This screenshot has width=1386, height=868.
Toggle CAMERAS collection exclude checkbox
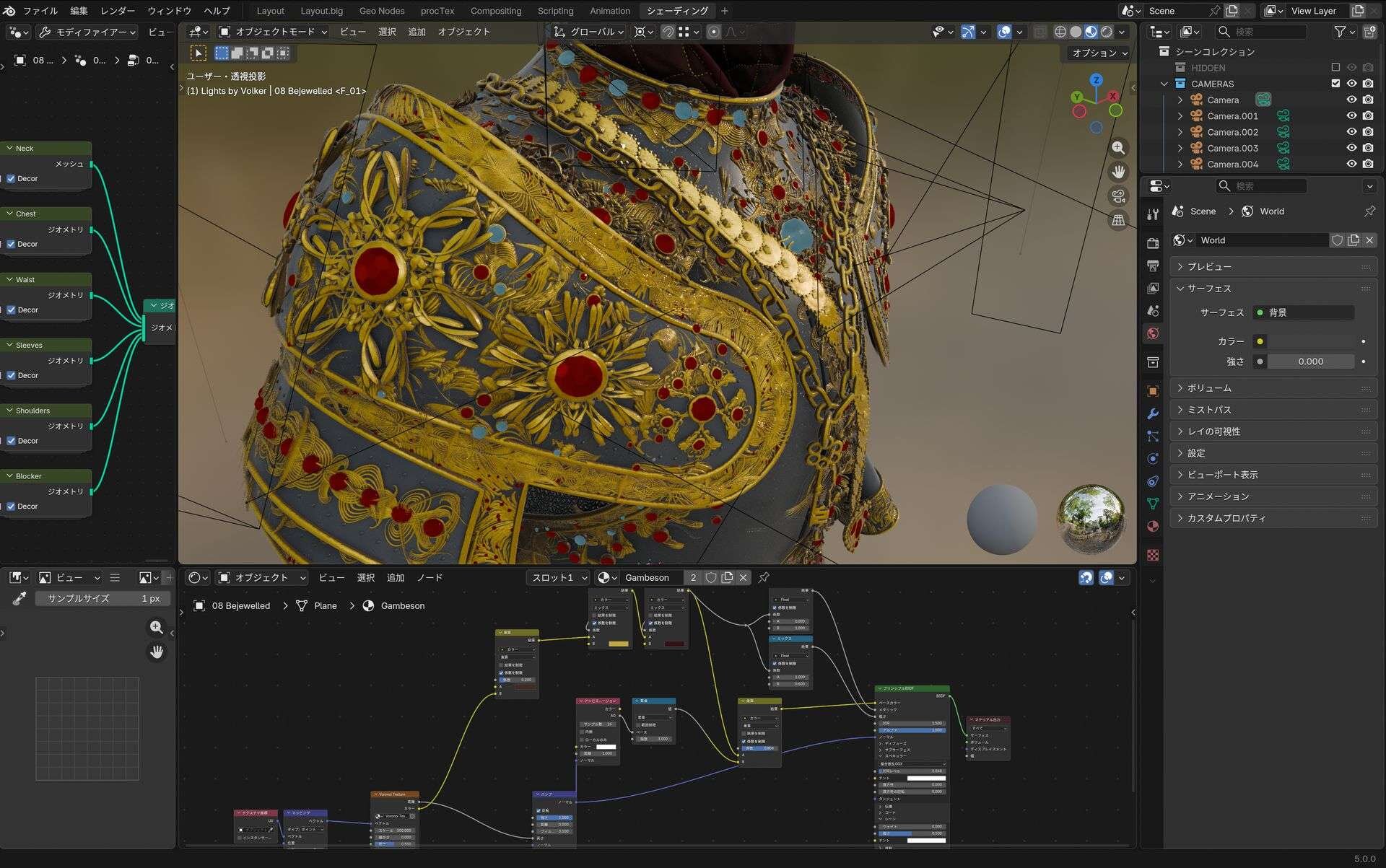click(x=1335, y=84)
